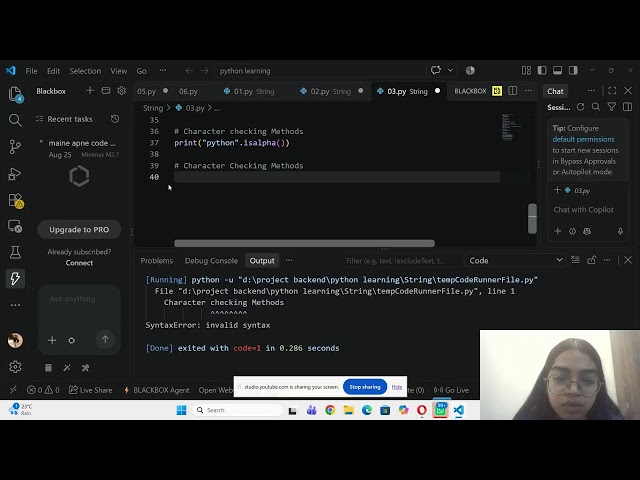Click the editor horizontal scrollbar
The width and height of the screenshot is (640, 480).
pyautogui.click(x=304, y=243)
